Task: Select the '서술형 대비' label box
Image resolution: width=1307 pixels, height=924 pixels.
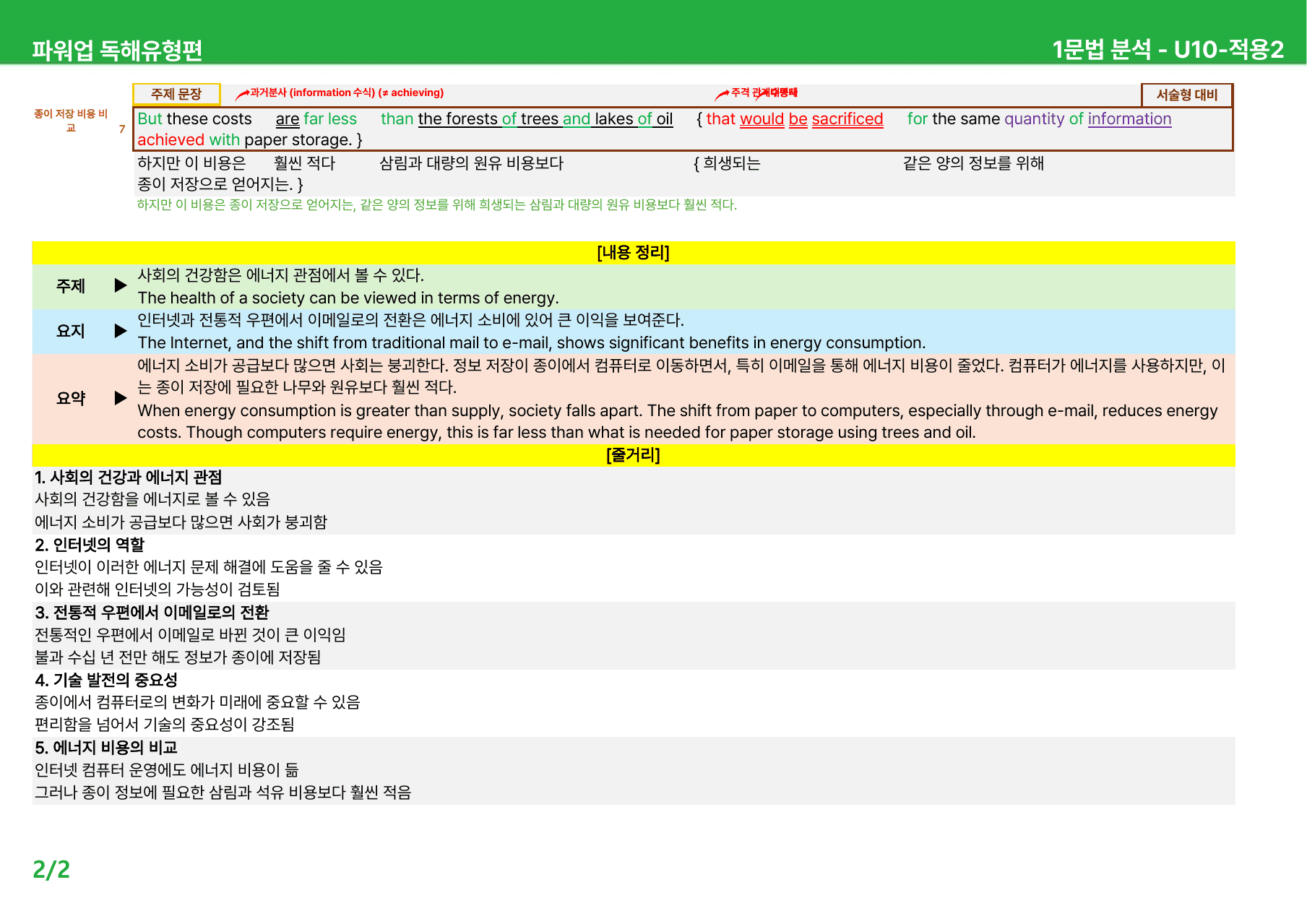Action: point(1187,95)
